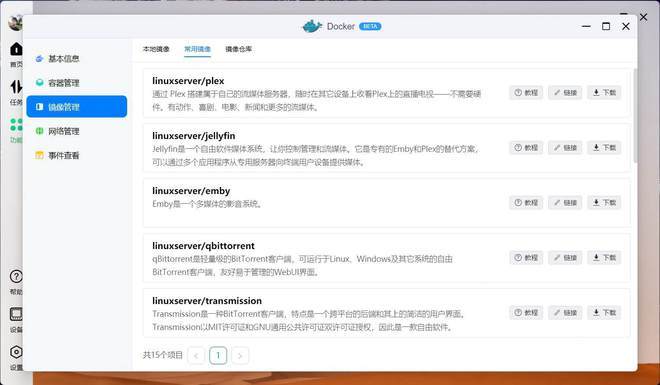The width and height of the screenshot is (660, 385).
Task: Open the settings gear icon in dock
Action: coord(16,352)
